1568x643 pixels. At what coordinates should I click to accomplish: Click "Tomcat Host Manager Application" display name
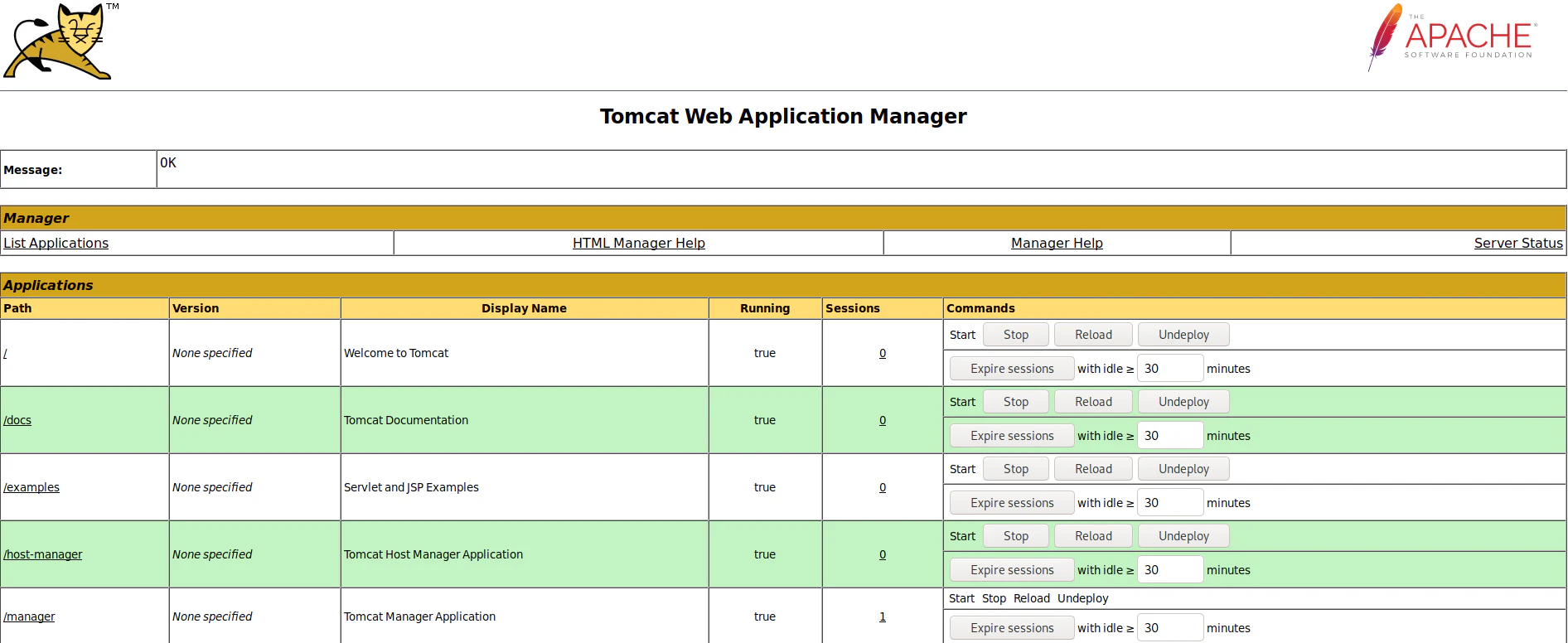(x=433, y=554)
